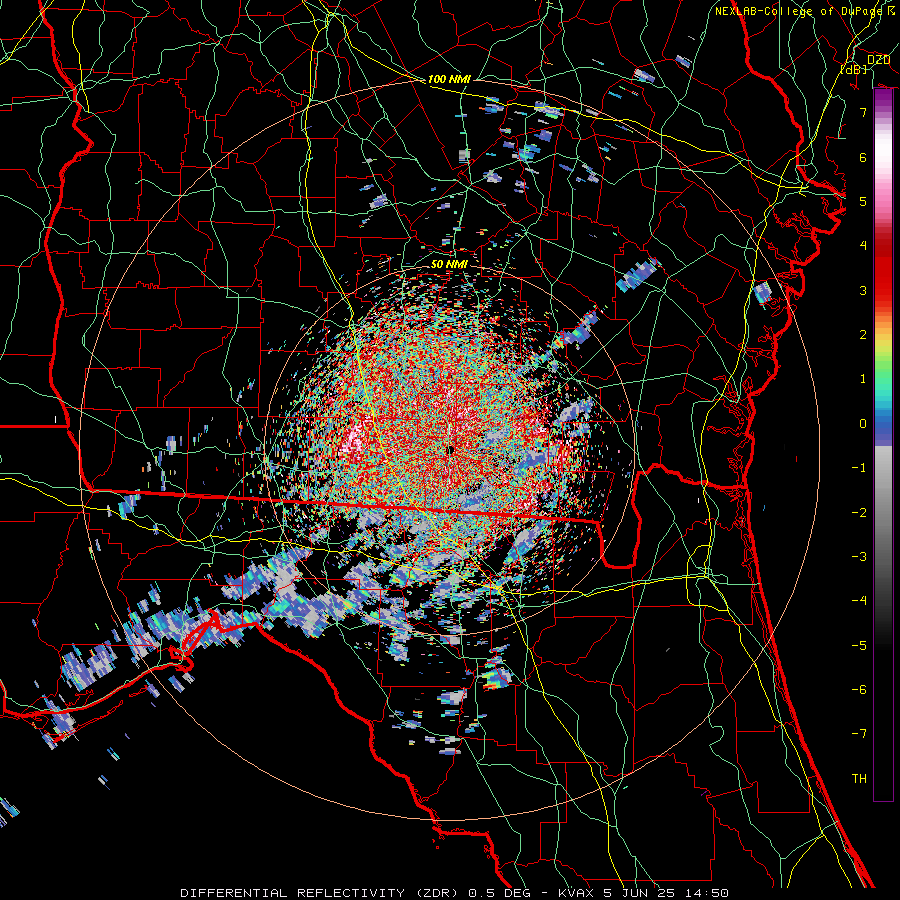Viewport: 900px width, 900px height.
Task: Click the -3 value on color scale
Action: (859, 557)
